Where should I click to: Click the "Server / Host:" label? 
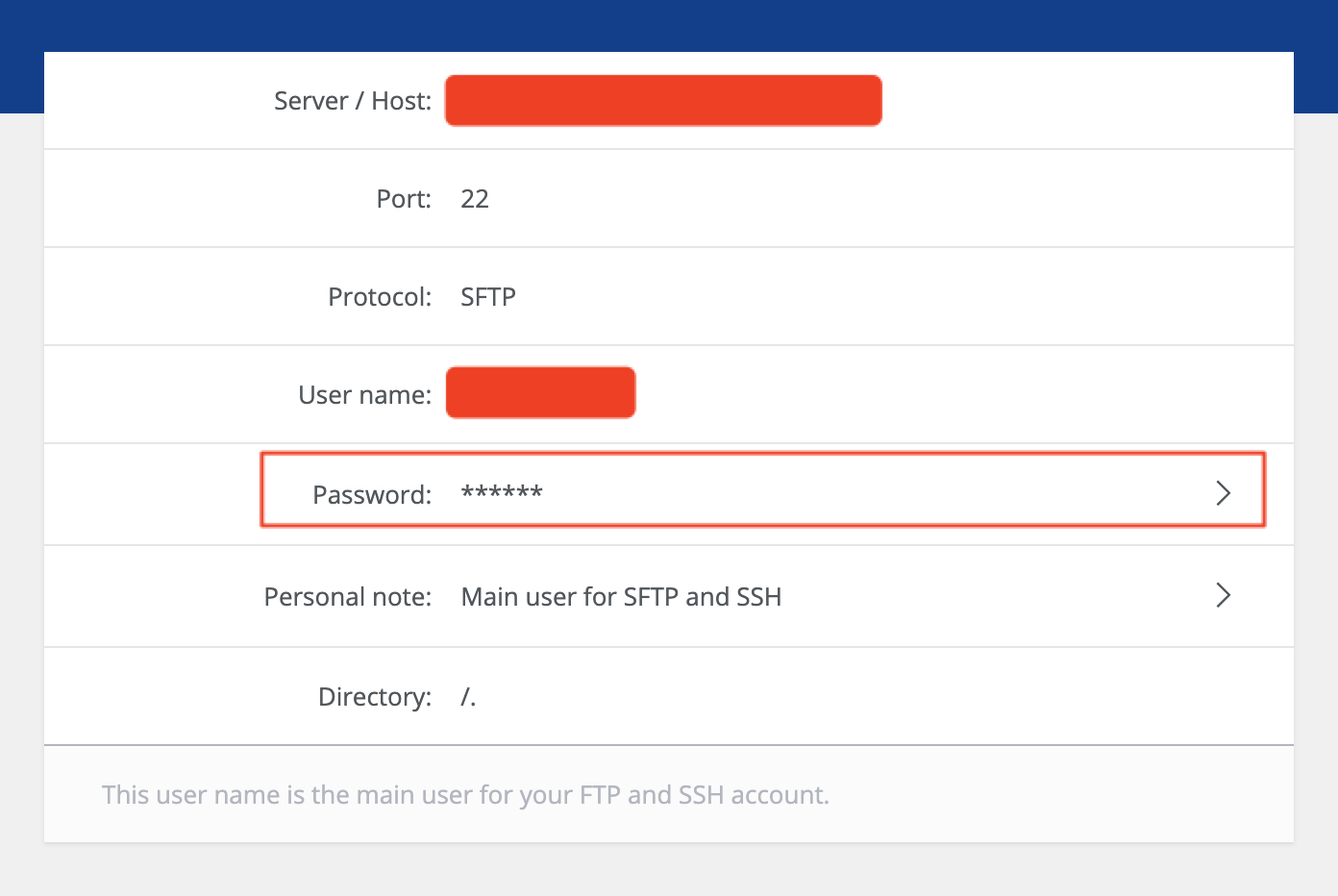point(352,101)
